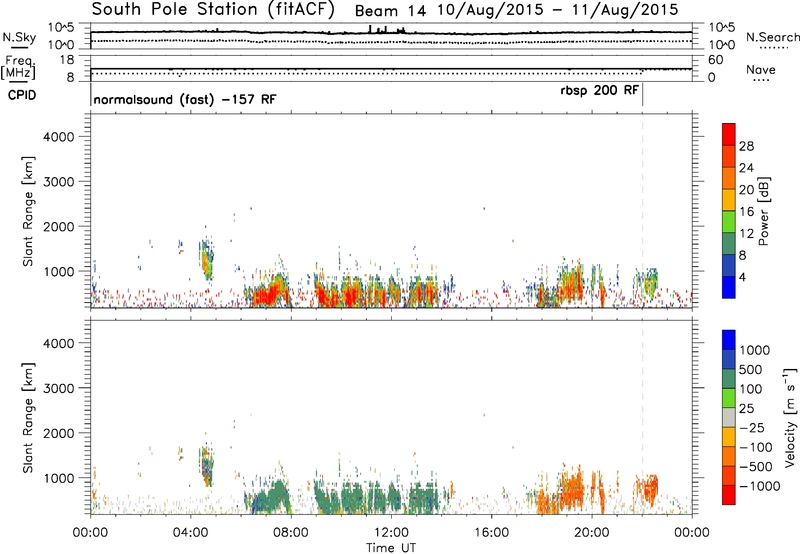Click the date range '10/Aug/2015 - 11/Aug/2015'
Viewport: 800px width, 554px height.
(x=558, y=10)
